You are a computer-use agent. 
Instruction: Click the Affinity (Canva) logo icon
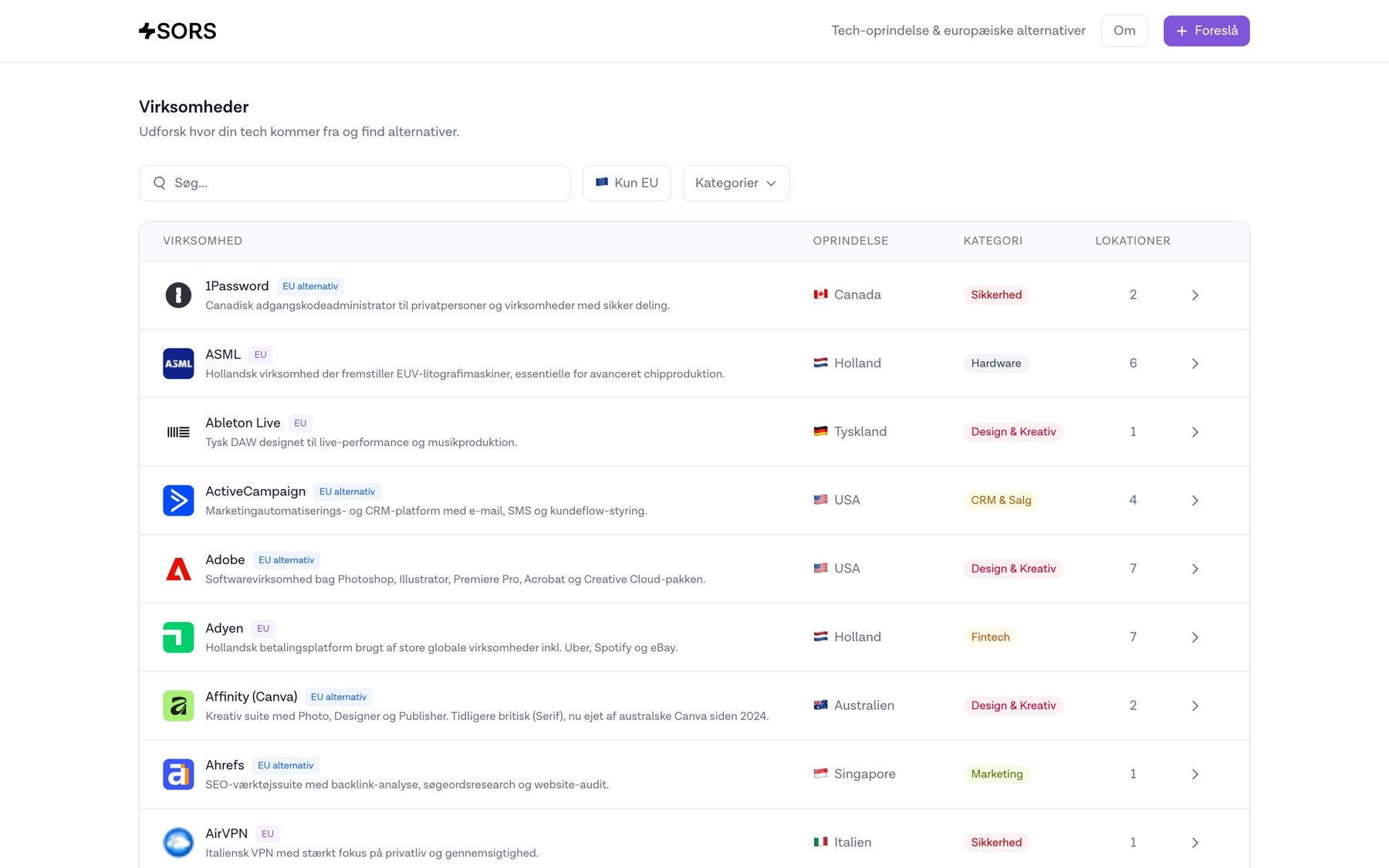pos(178,706)
